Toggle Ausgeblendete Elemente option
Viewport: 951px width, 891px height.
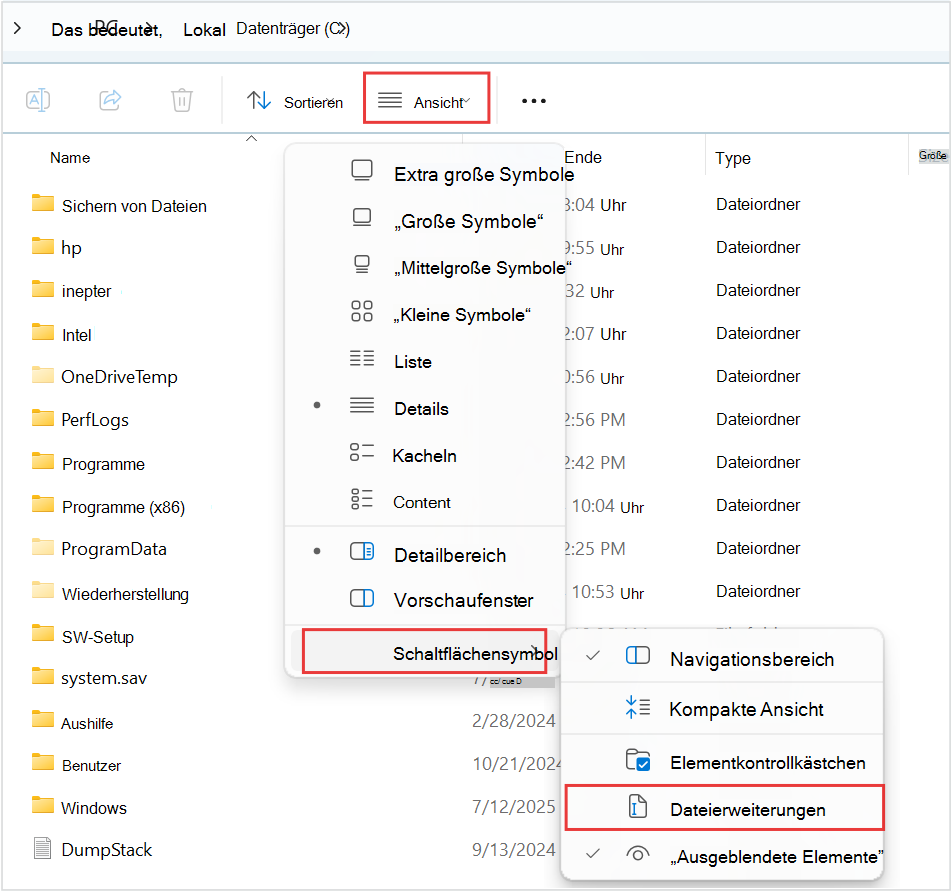(x=722, y=856)
